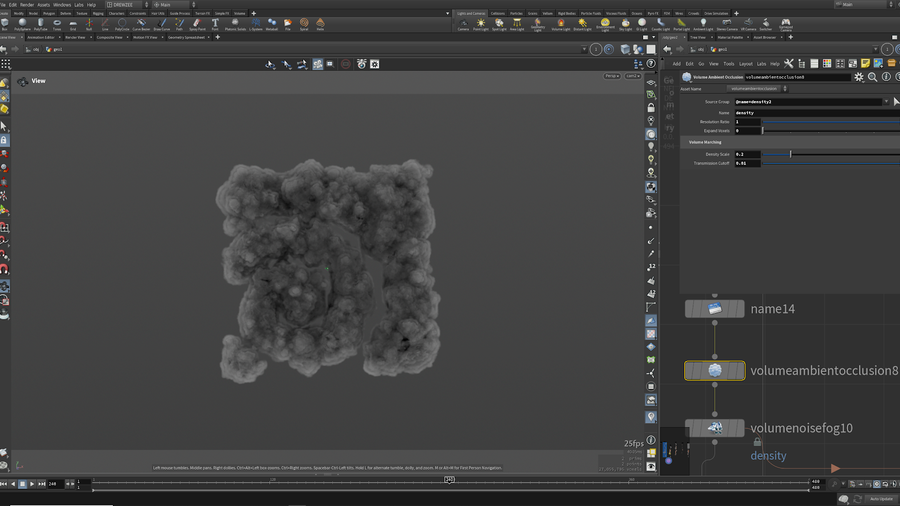Switch to the Material Palette tab
The image size is (900, 506).
(x=730, y=37)
